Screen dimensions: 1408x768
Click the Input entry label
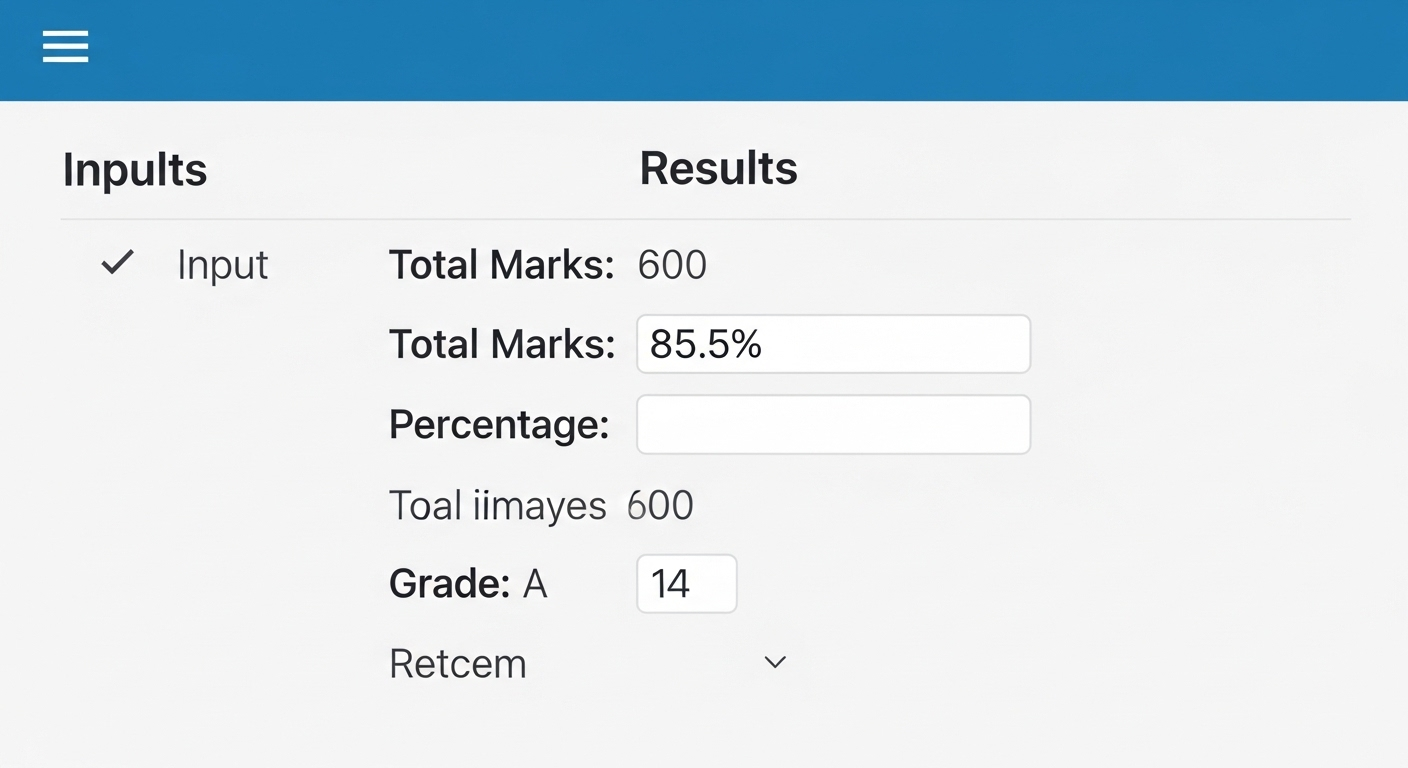coord(222,264)
